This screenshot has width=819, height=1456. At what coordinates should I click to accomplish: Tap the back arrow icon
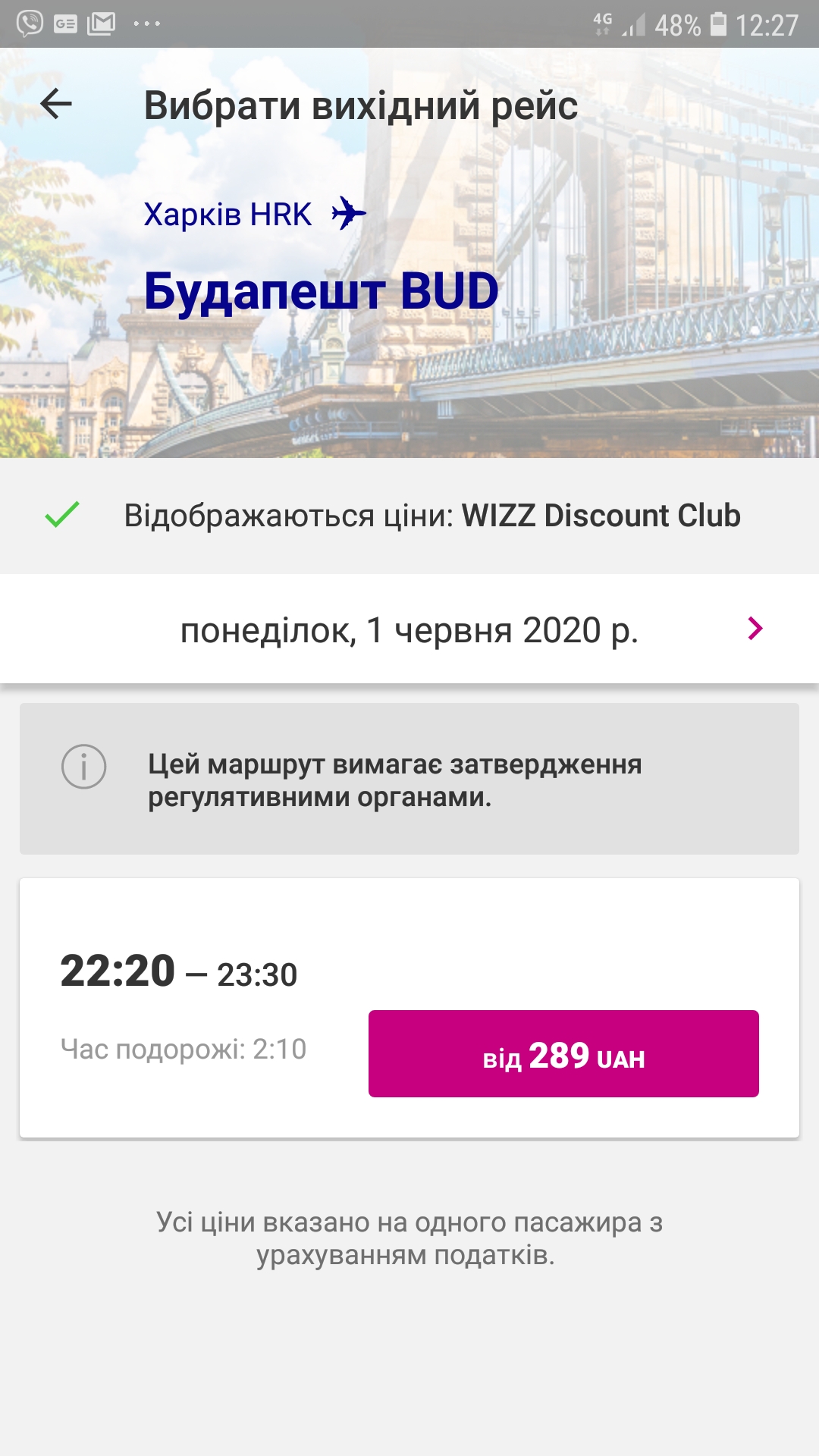coord(56,104)
